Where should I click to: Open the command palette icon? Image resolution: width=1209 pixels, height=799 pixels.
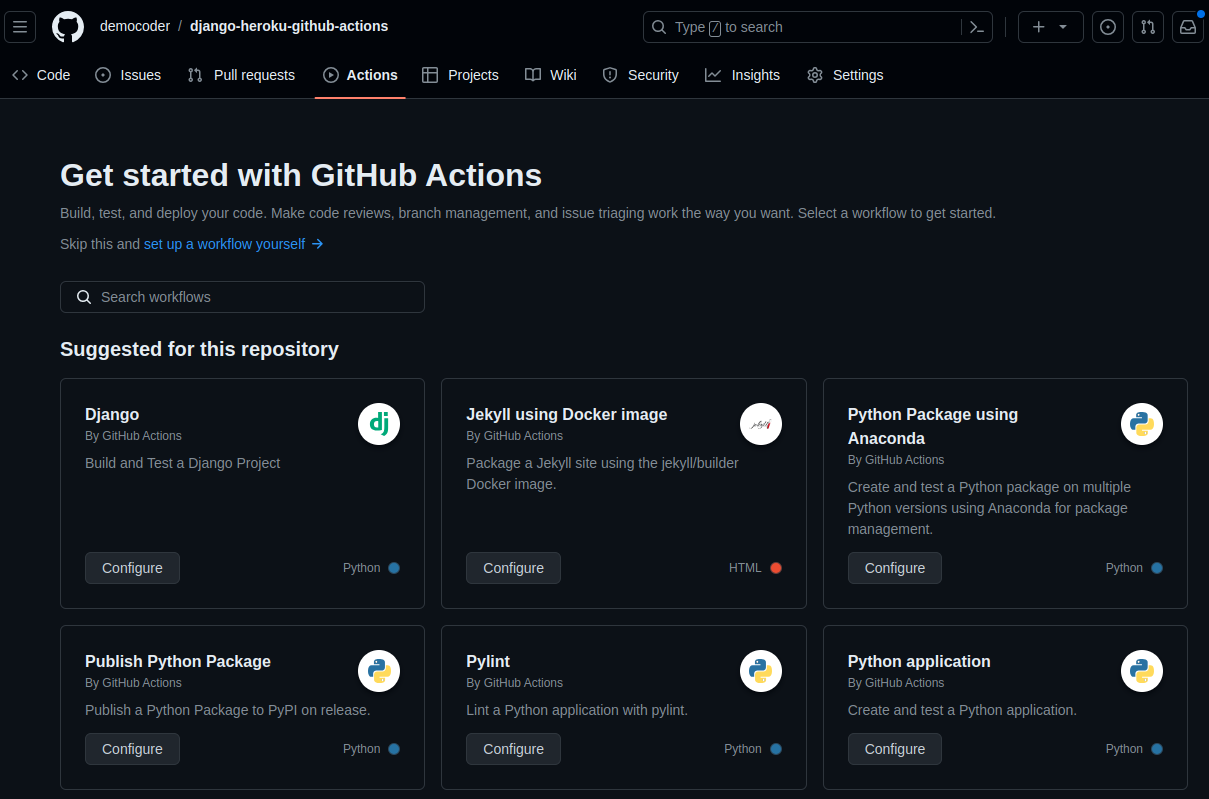977,27
